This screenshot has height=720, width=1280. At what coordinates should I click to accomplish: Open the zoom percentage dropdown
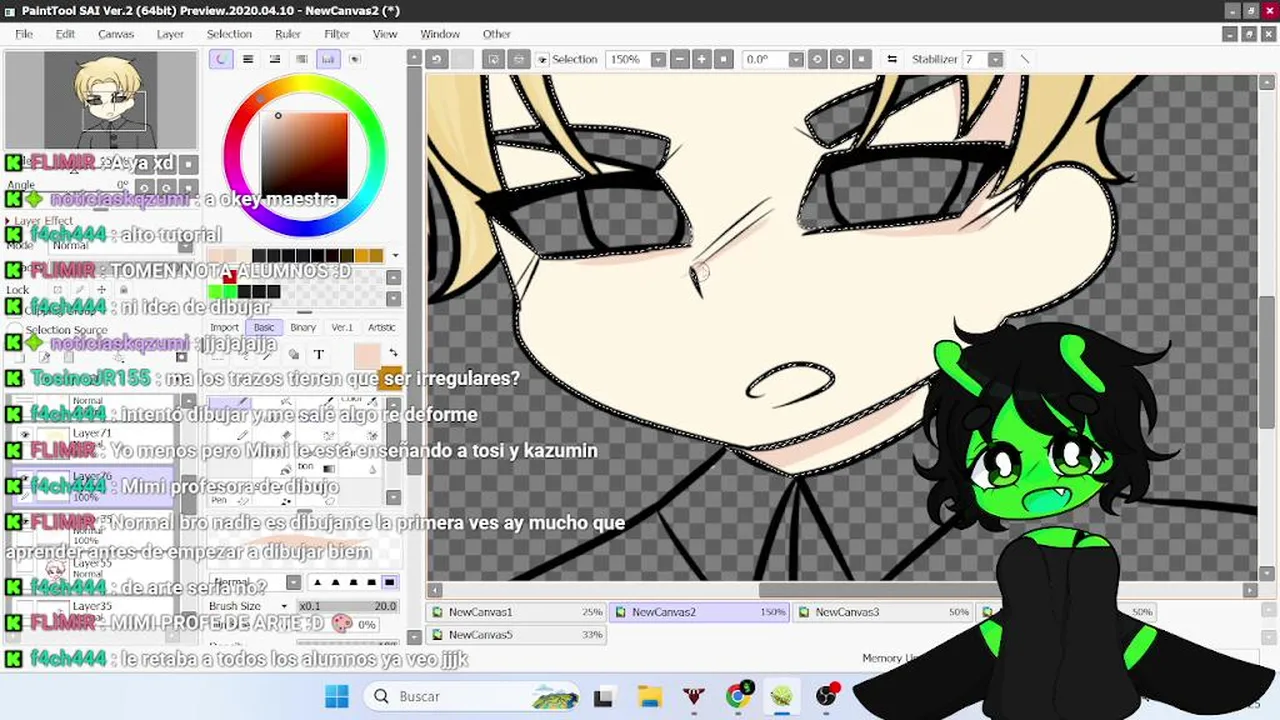point(658,59)
